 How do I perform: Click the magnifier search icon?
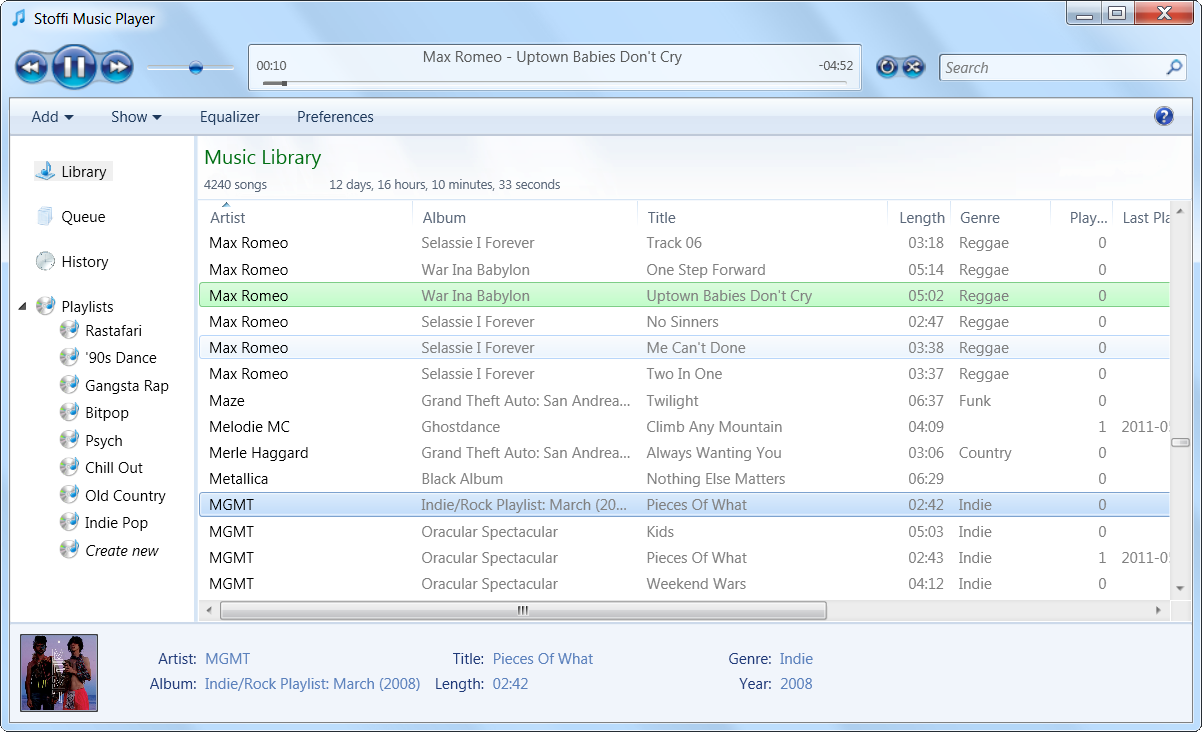tap(1175, 67)
